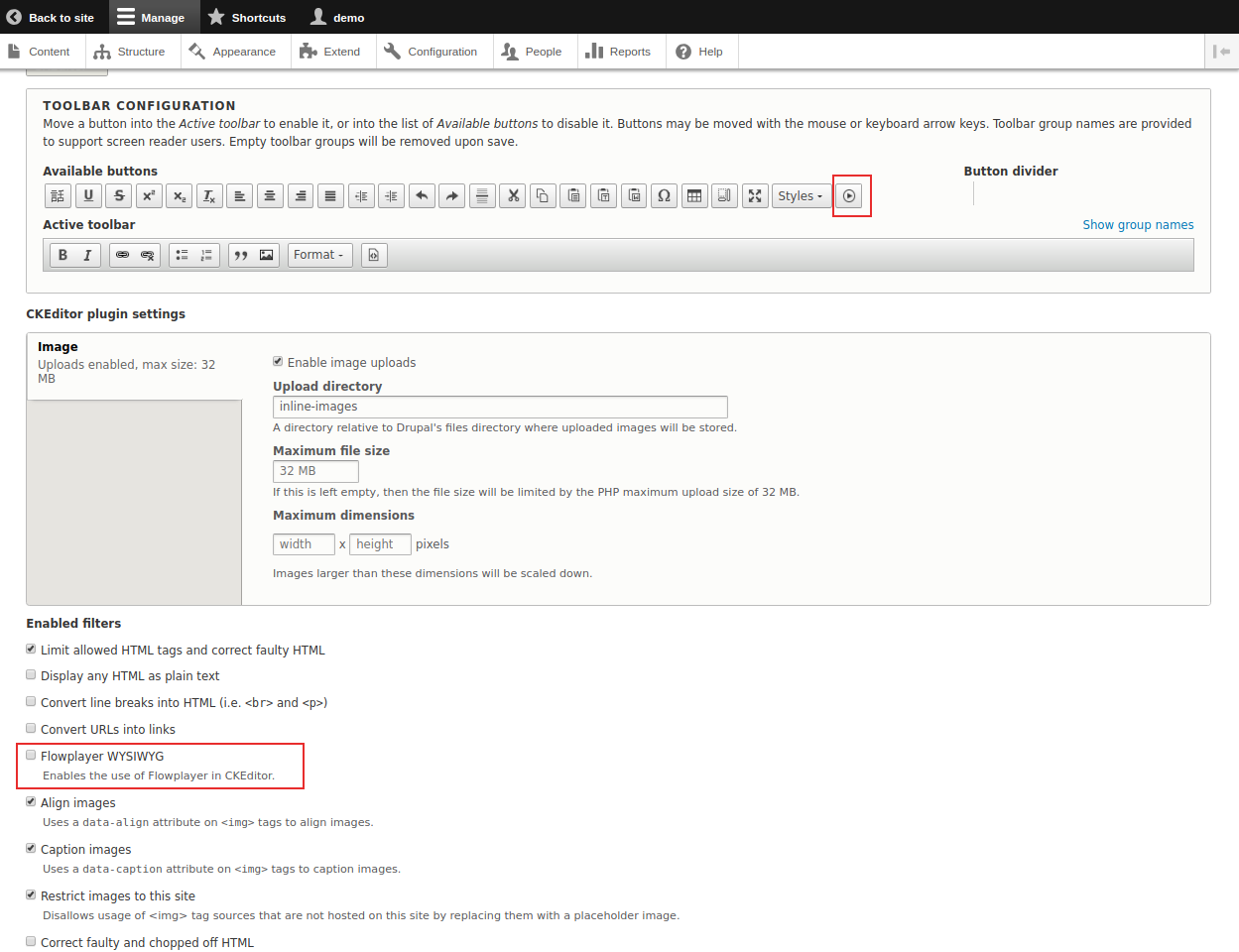Enable the Flowplayer WYSIWYG filter checkbox

31,756
